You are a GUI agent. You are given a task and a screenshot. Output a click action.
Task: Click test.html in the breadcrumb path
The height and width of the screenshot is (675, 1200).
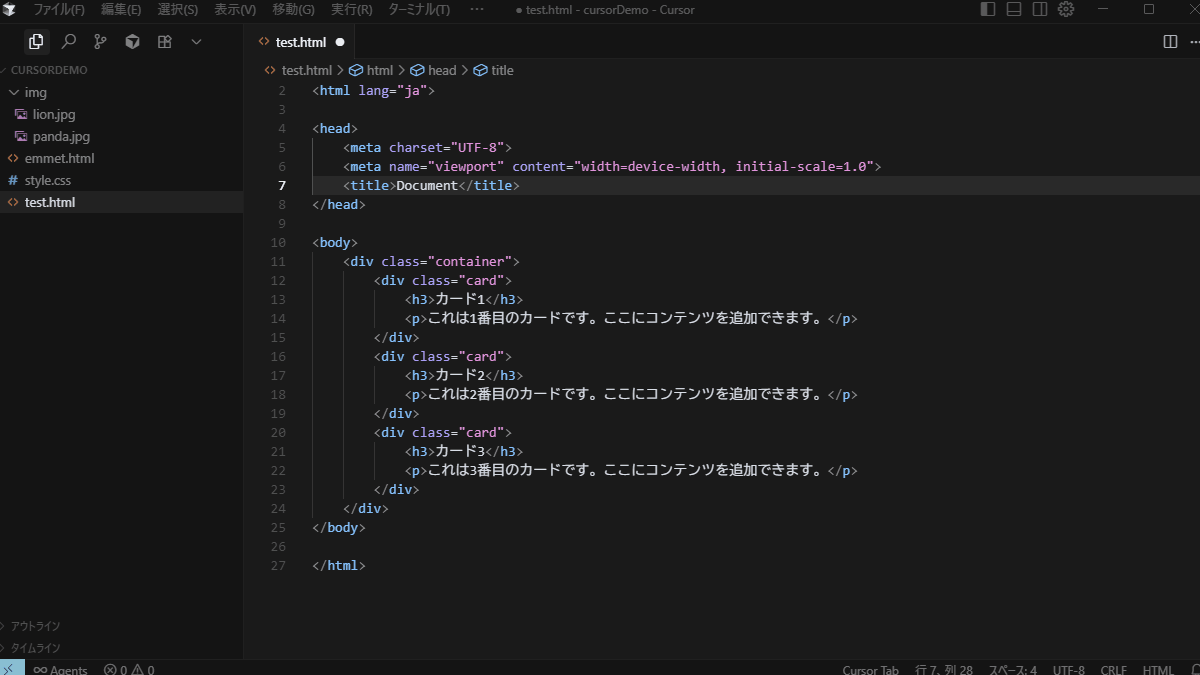coord(306,71)
